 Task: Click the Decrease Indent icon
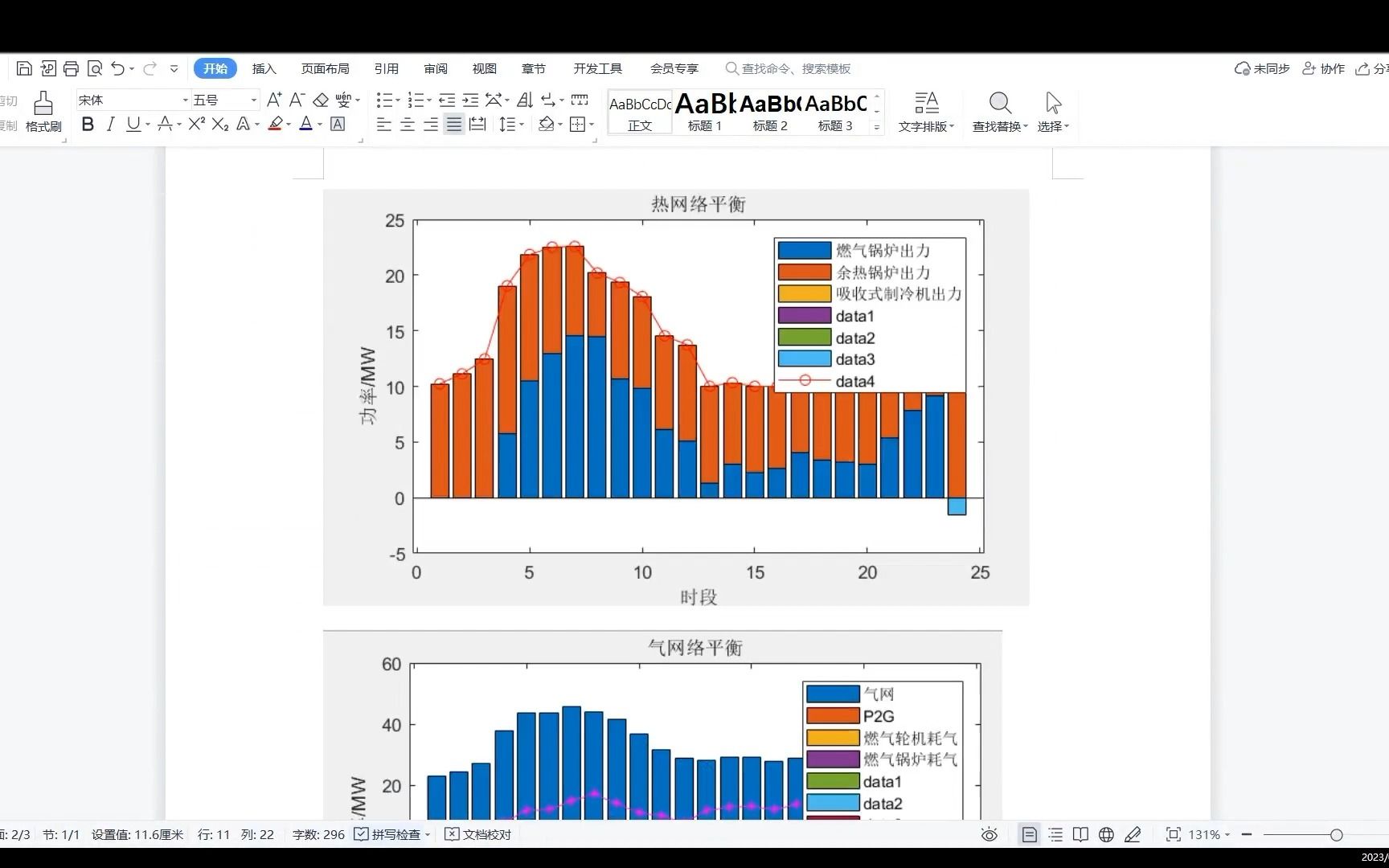[447, 100]
